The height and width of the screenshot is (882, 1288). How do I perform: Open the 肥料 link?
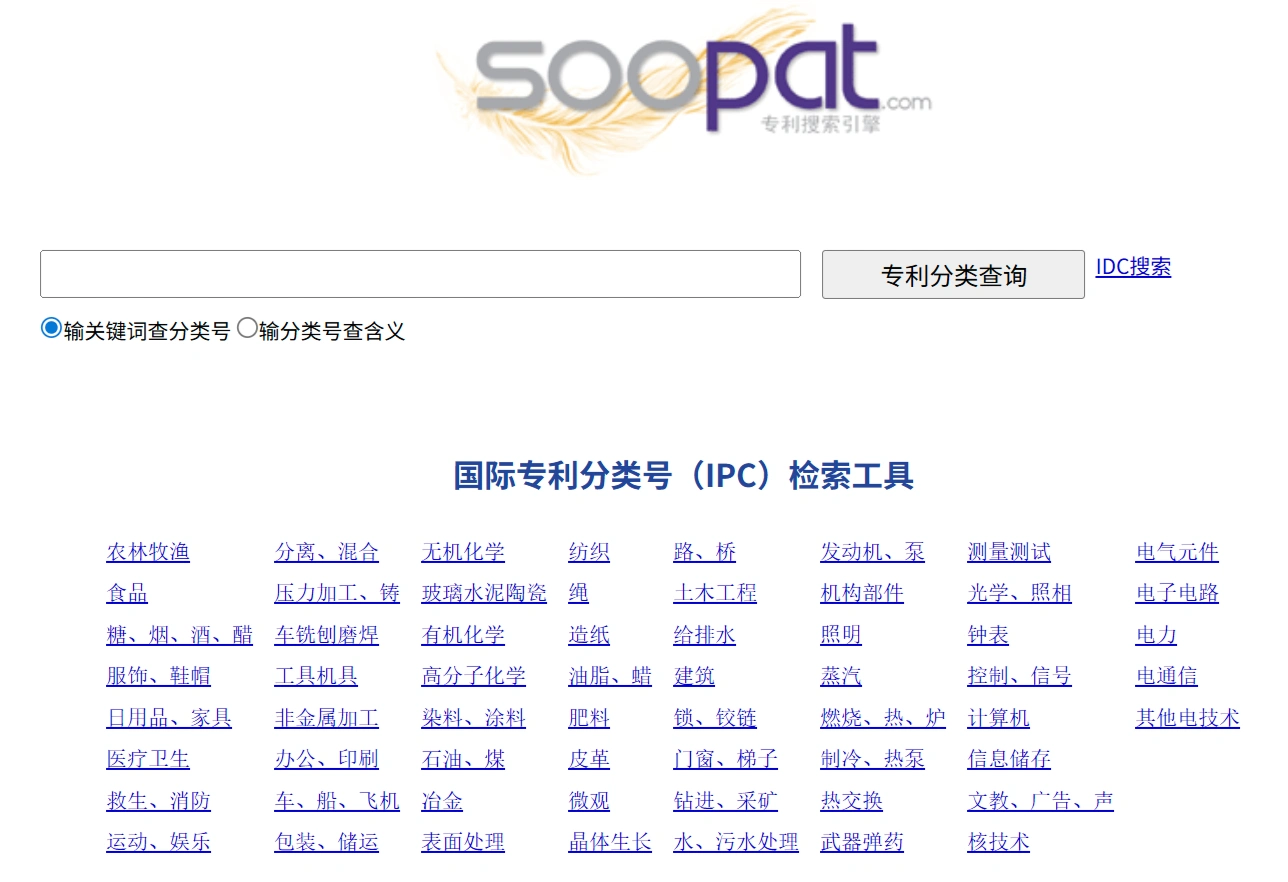(x=589, y=718)
